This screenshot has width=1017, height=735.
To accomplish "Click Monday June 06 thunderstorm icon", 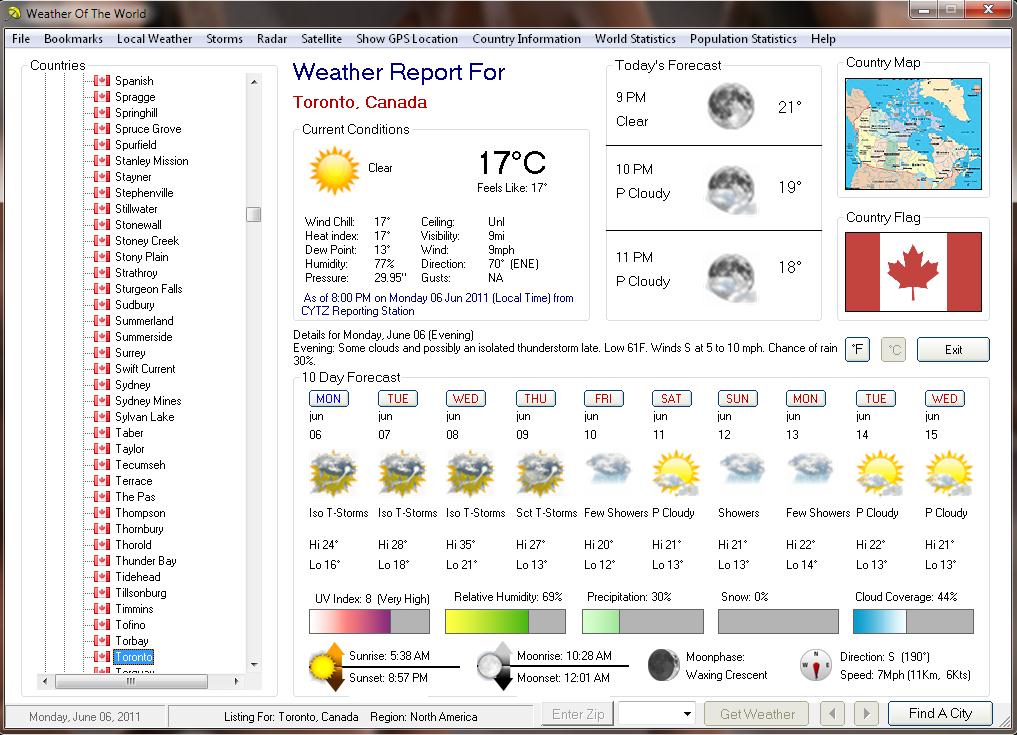I will click(x=329, y=471).
